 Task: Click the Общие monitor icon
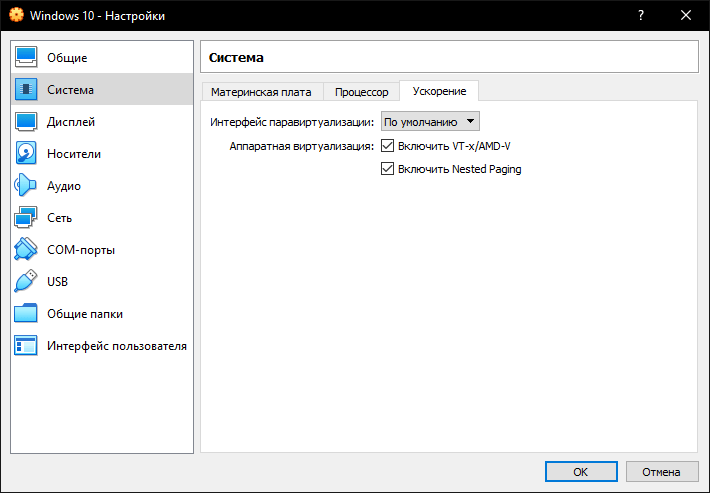tap(26, 57)
